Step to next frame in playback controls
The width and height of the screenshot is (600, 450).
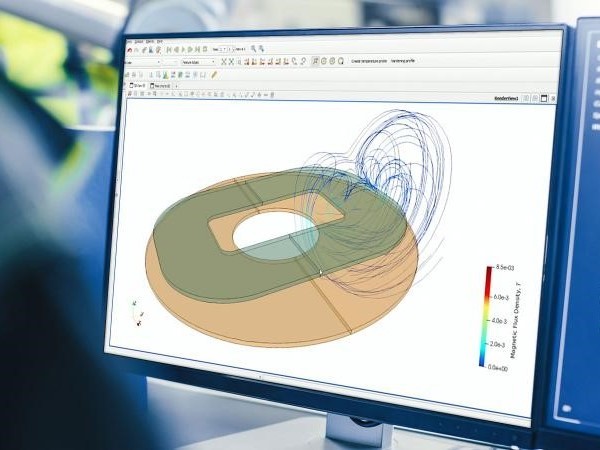(x=190, y=49)
